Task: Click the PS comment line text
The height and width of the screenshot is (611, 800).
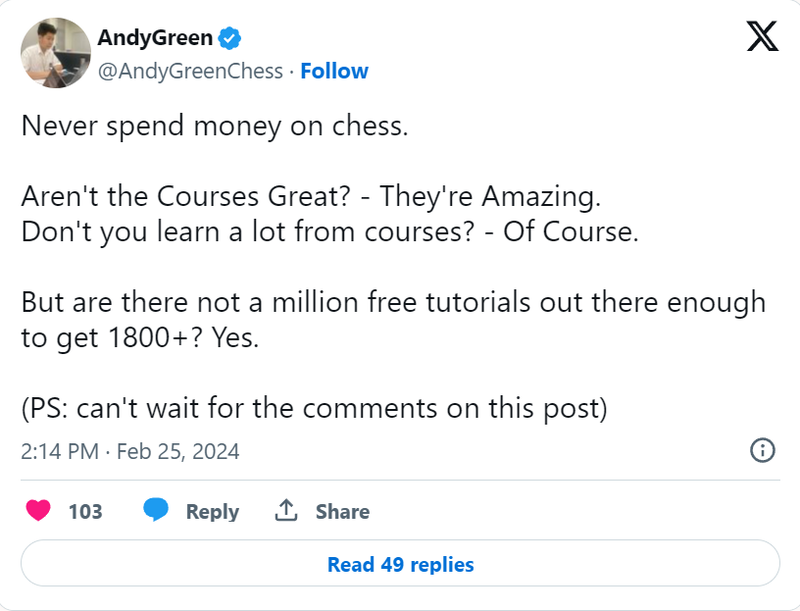Action: point(316,409)
